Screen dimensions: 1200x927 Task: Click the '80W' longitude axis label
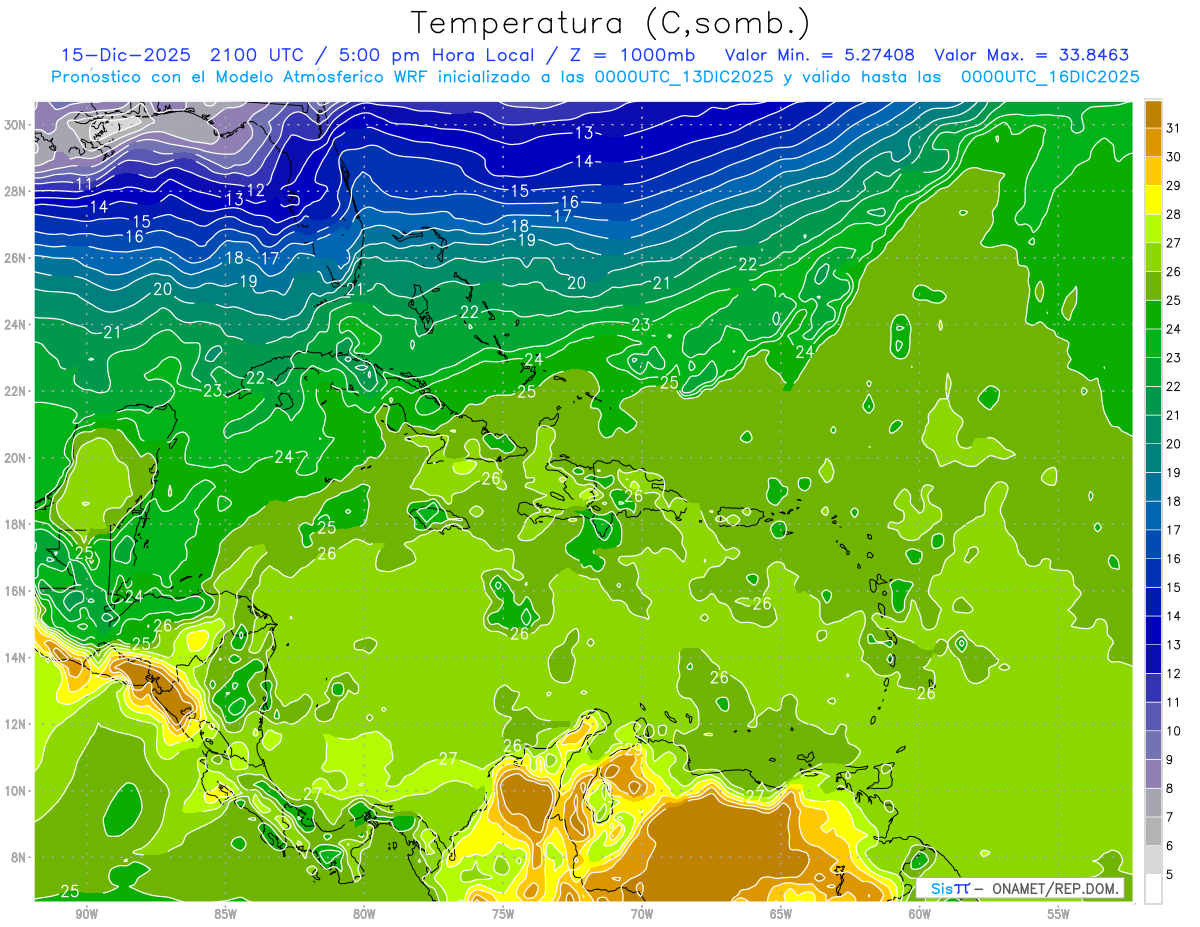(364, 914)
